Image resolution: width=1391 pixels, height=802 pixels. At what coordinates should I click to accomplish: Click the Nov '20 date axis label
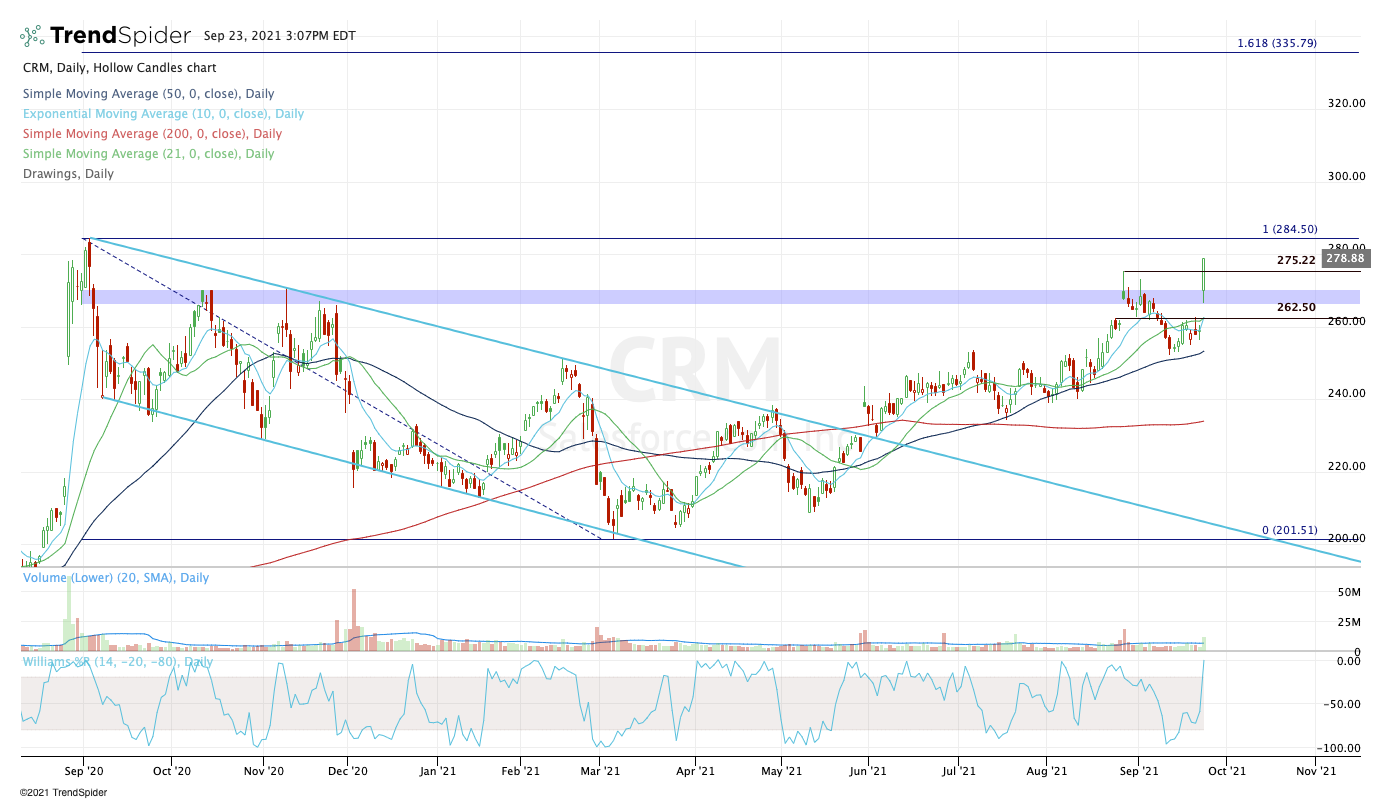coord(264,771)
